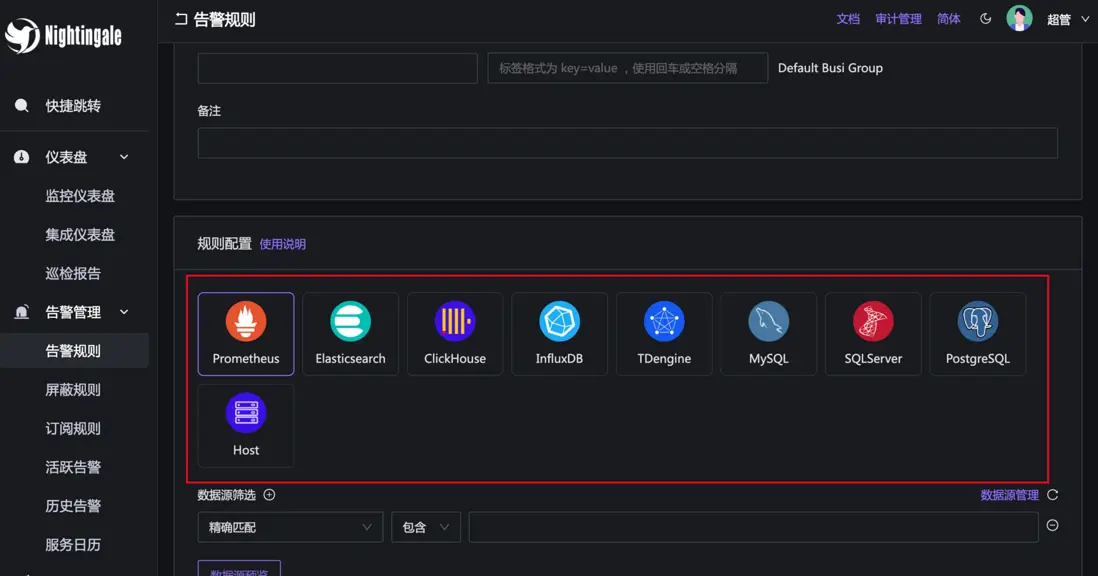Click the data source filter value field
Screen dimensions: 1098x576
[753, 527]
